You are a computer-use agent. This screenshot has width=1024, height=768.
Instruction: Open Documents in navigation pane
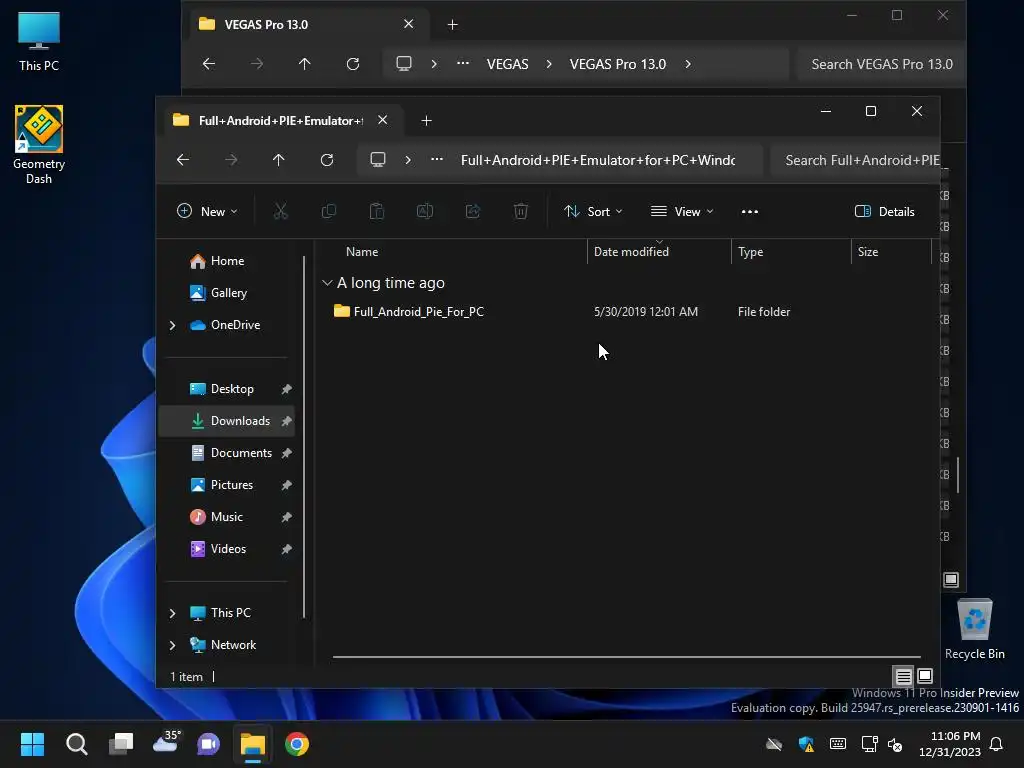227,453
